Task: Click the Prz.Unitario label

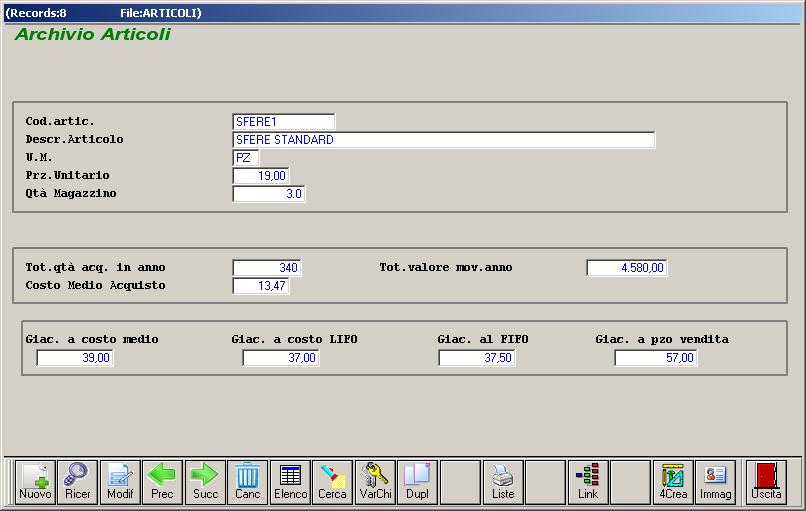Action: [x=67, y=175]
